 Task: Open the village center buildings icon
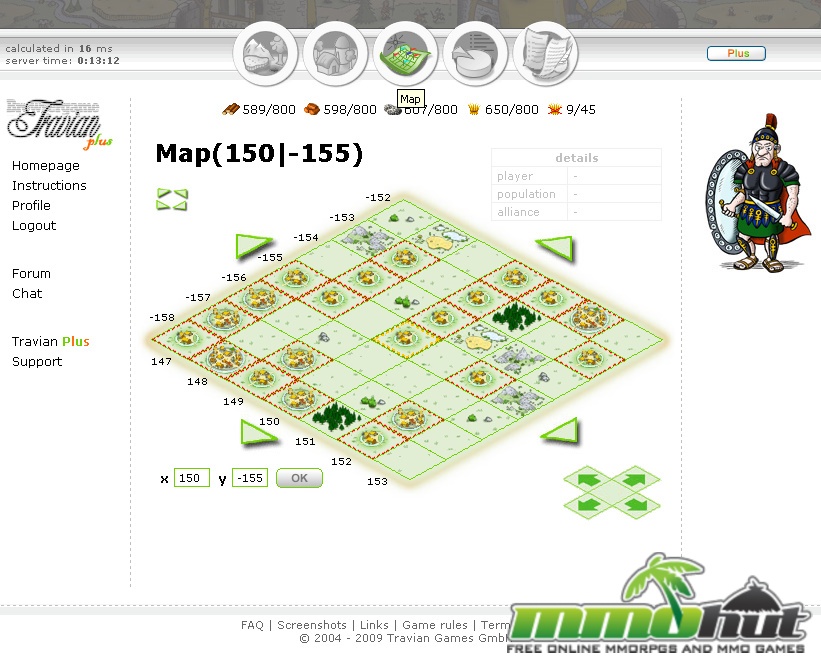335,53
